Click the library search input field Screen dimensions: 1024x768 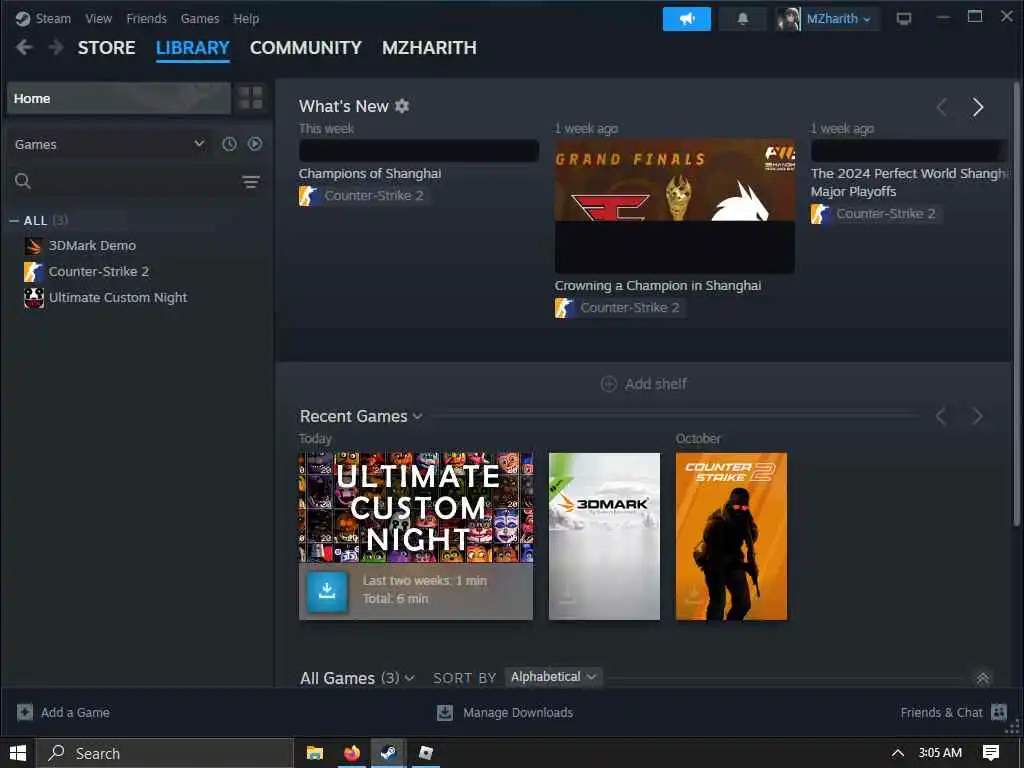pos(135,182)
